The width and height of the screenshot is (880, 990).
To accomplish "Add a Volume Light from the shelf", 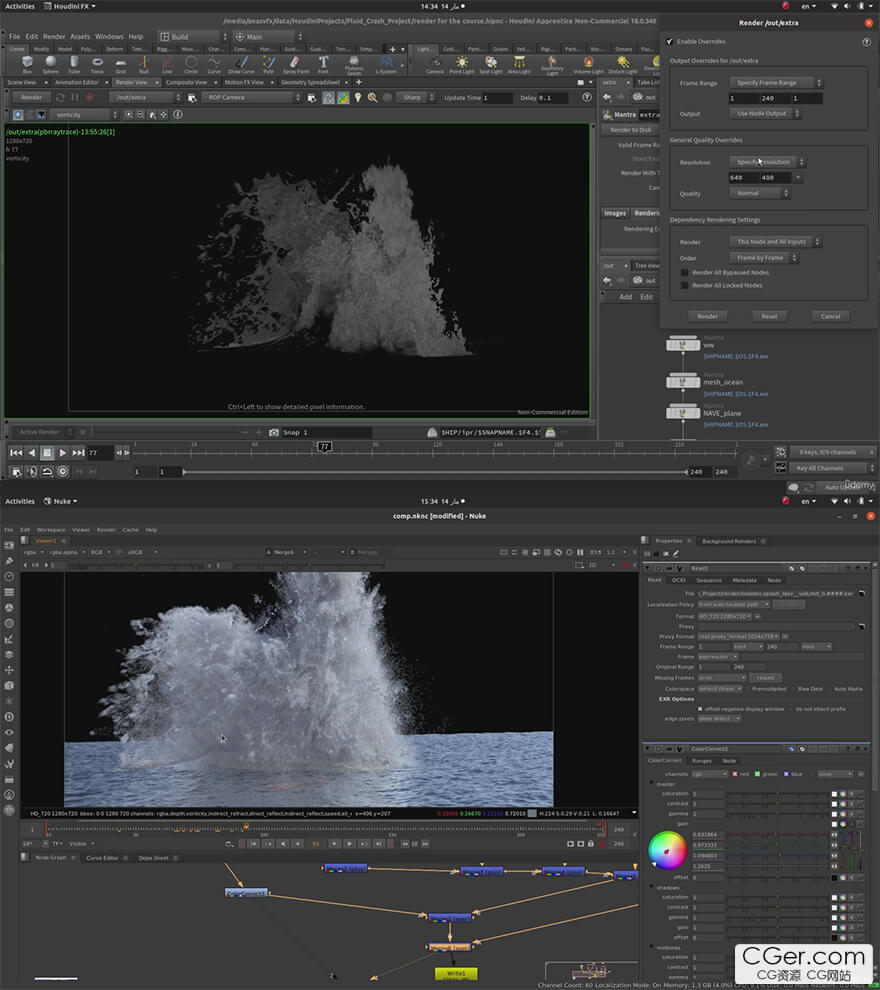I will pos(588,64).
